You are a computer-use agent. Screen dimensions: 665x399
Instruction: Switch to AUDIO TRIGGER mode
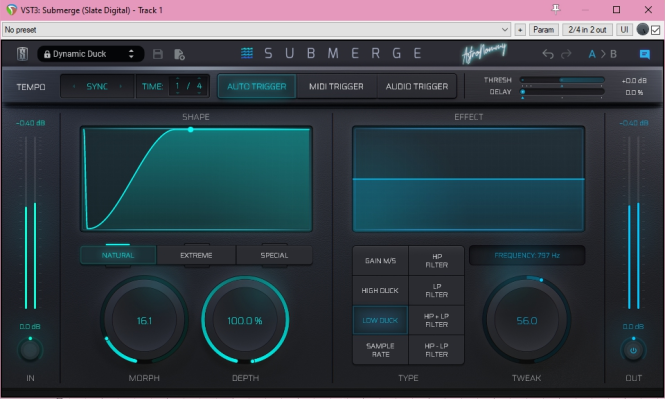(416, 86)
